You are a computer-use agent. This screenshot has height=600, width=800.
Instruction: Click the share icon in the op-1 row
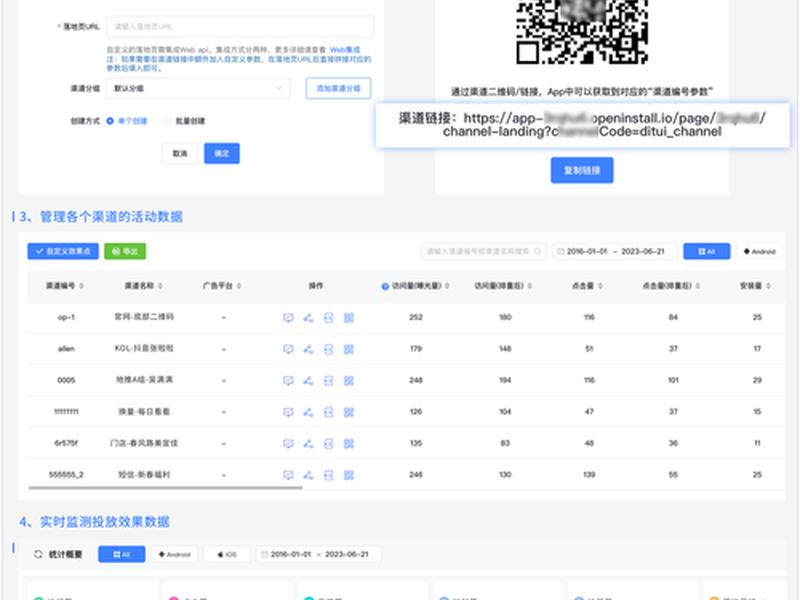(x=308, y=318)
